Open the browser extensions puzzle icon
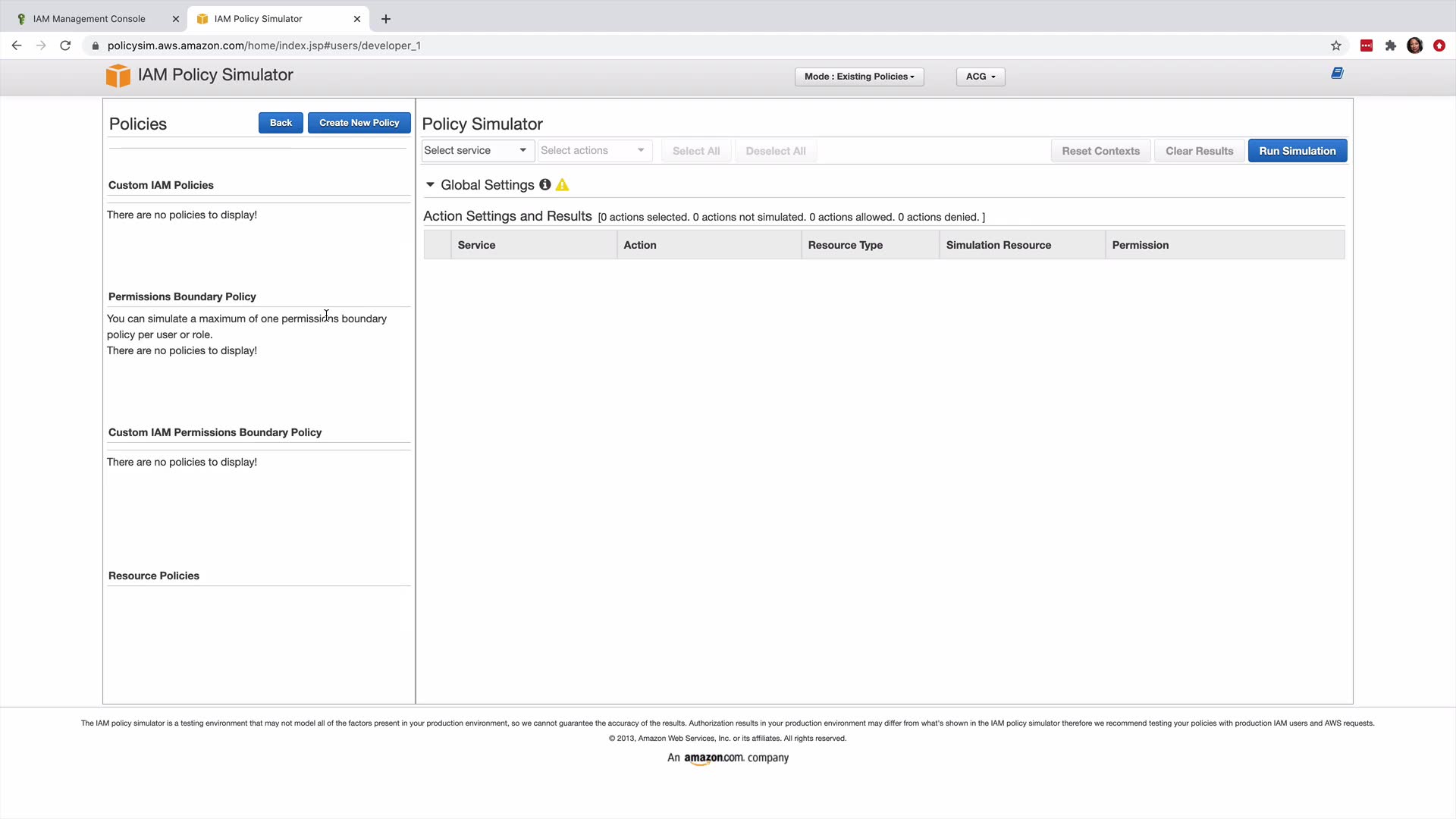1456x819 pixels. (x=1390, y=45)
